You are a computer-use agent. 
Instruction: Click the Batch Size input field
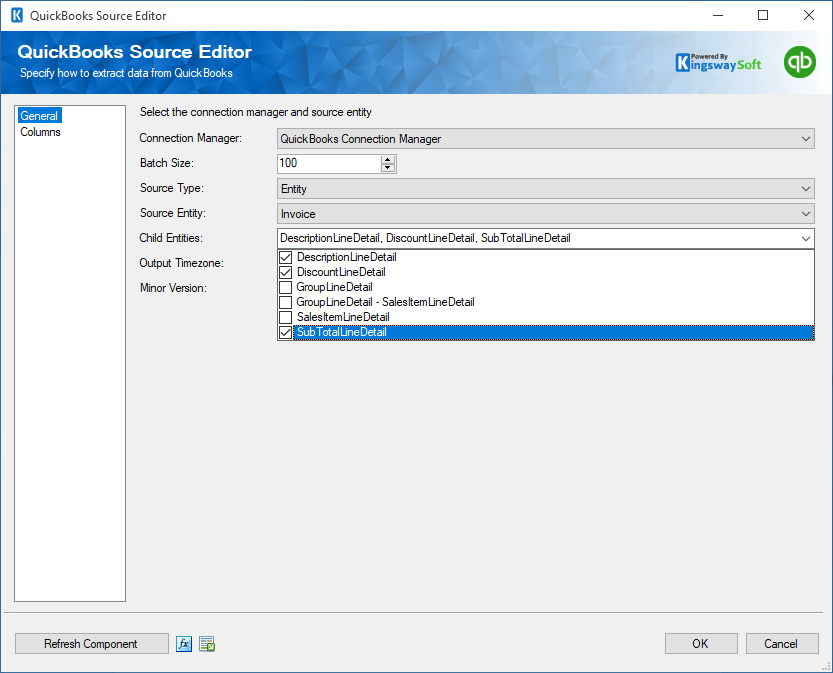pyautogui.click(x=329, y=164)
